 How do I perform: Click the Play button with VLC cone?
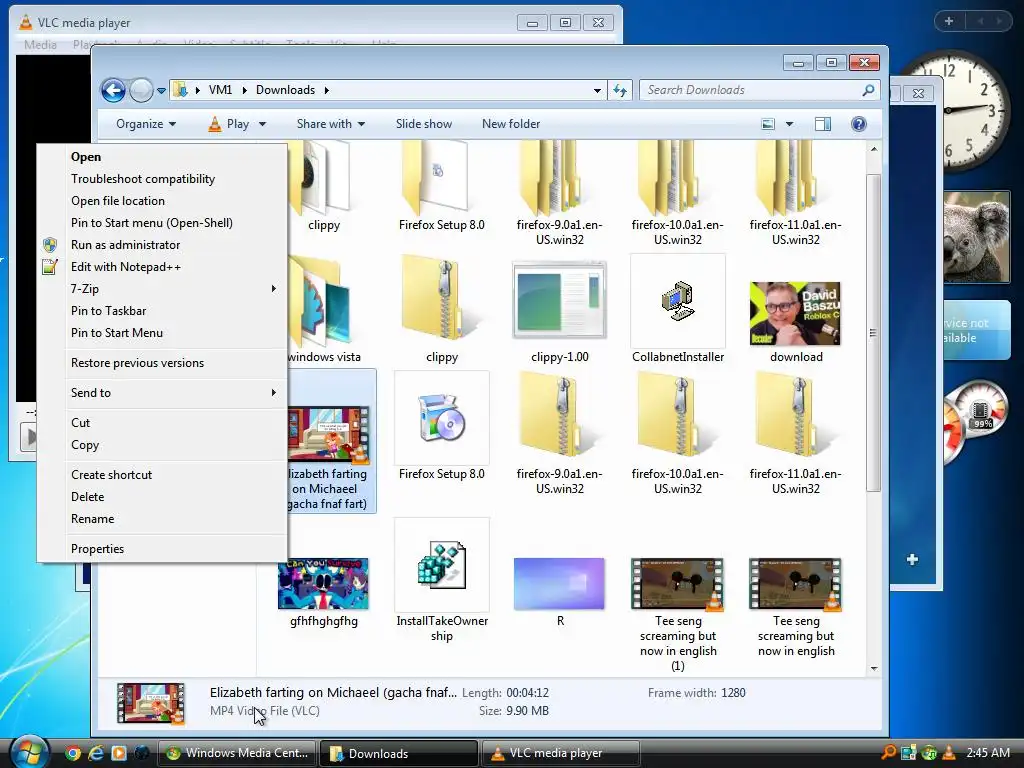point(229,123)
